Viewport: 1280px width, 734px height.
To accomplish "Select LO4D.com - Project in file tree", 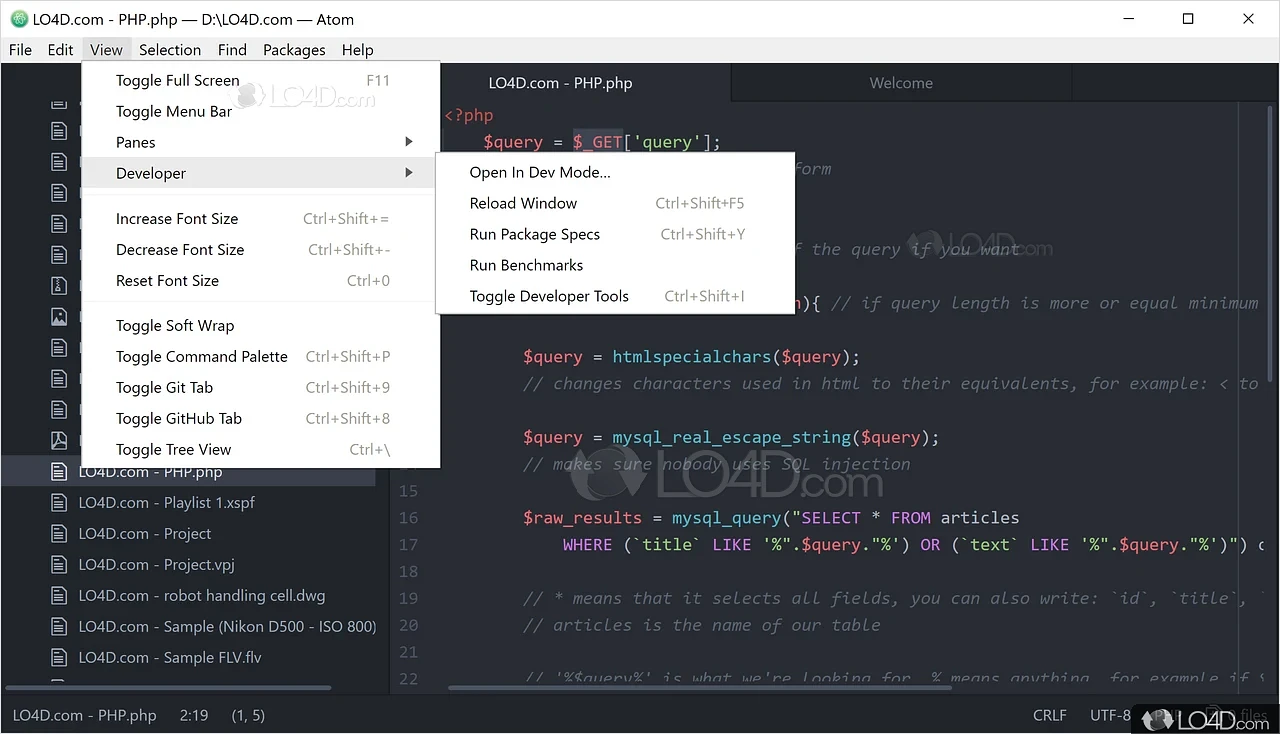I will coord(145,534).
